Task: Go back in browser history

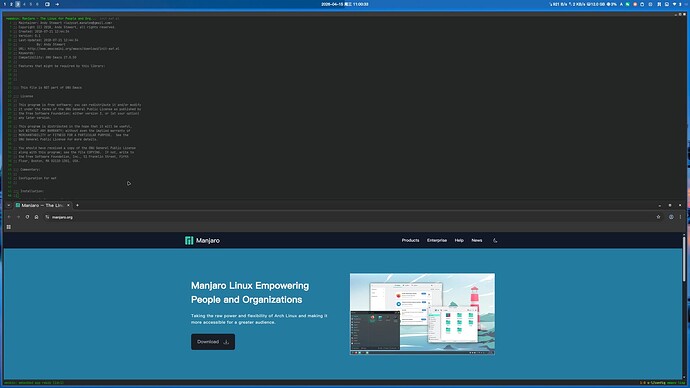Action: coord(9,217)
